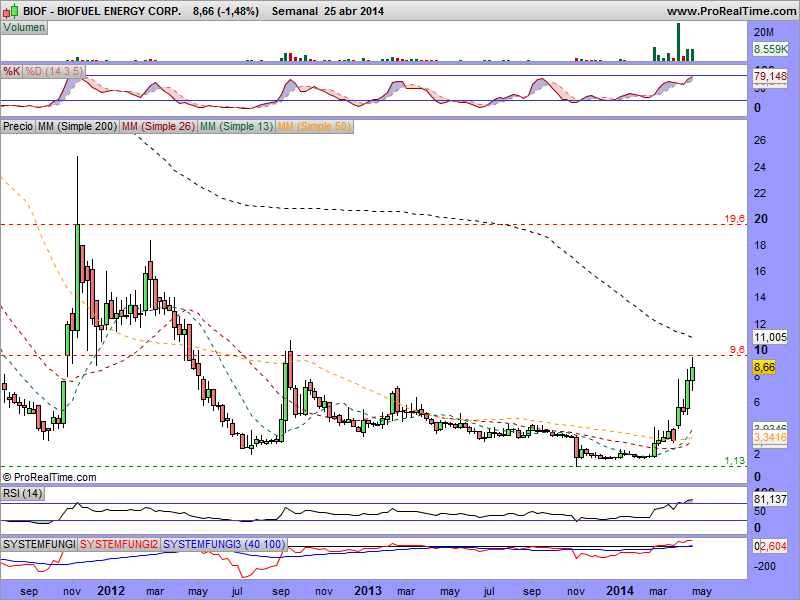This screenshot has height=600, width=800.
Task: Click the SYSTEMFUNGI indicator label
Action: pos(39,544)
